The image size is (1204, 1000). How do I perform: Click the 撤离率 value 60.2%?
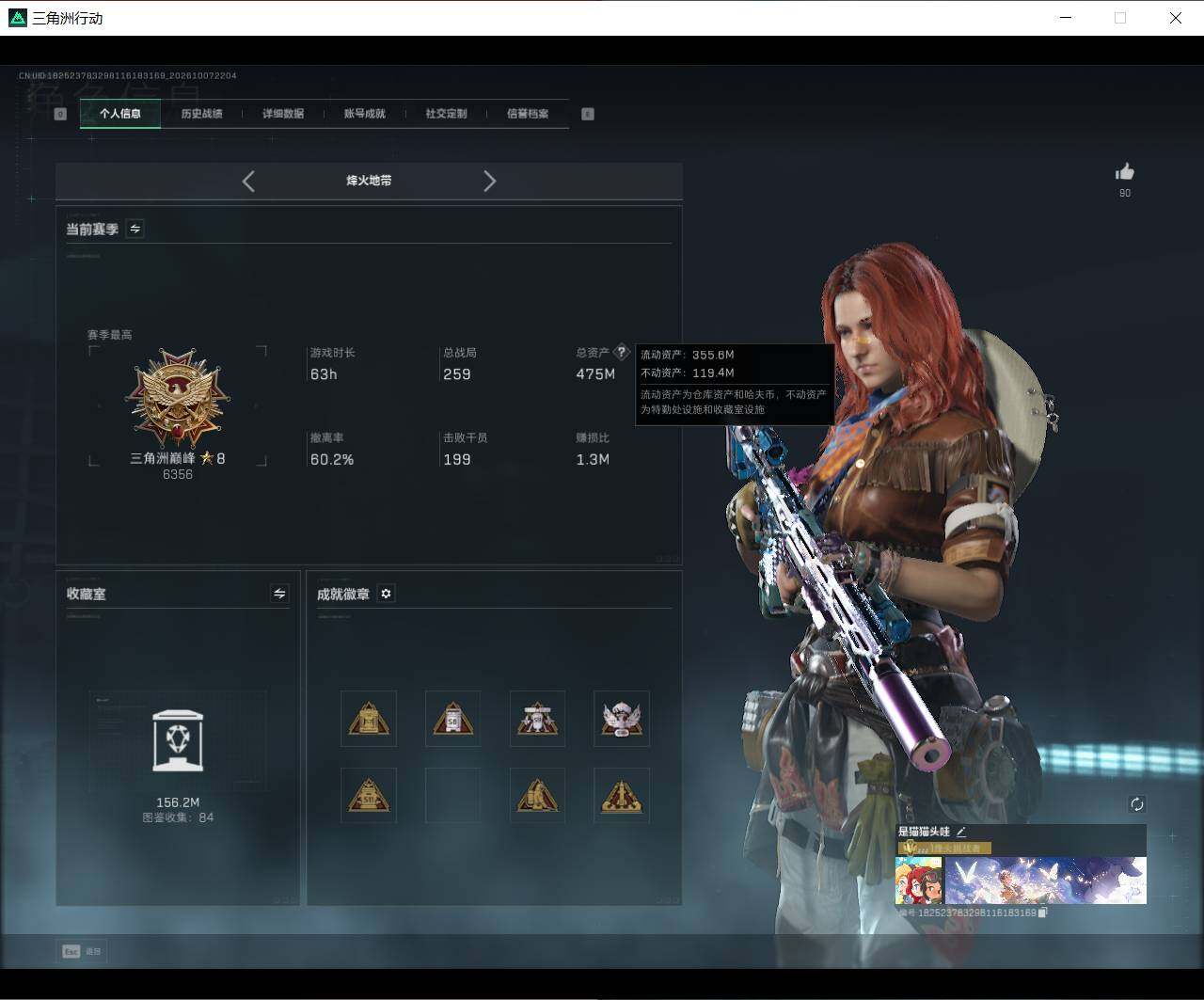coord(332,460)
